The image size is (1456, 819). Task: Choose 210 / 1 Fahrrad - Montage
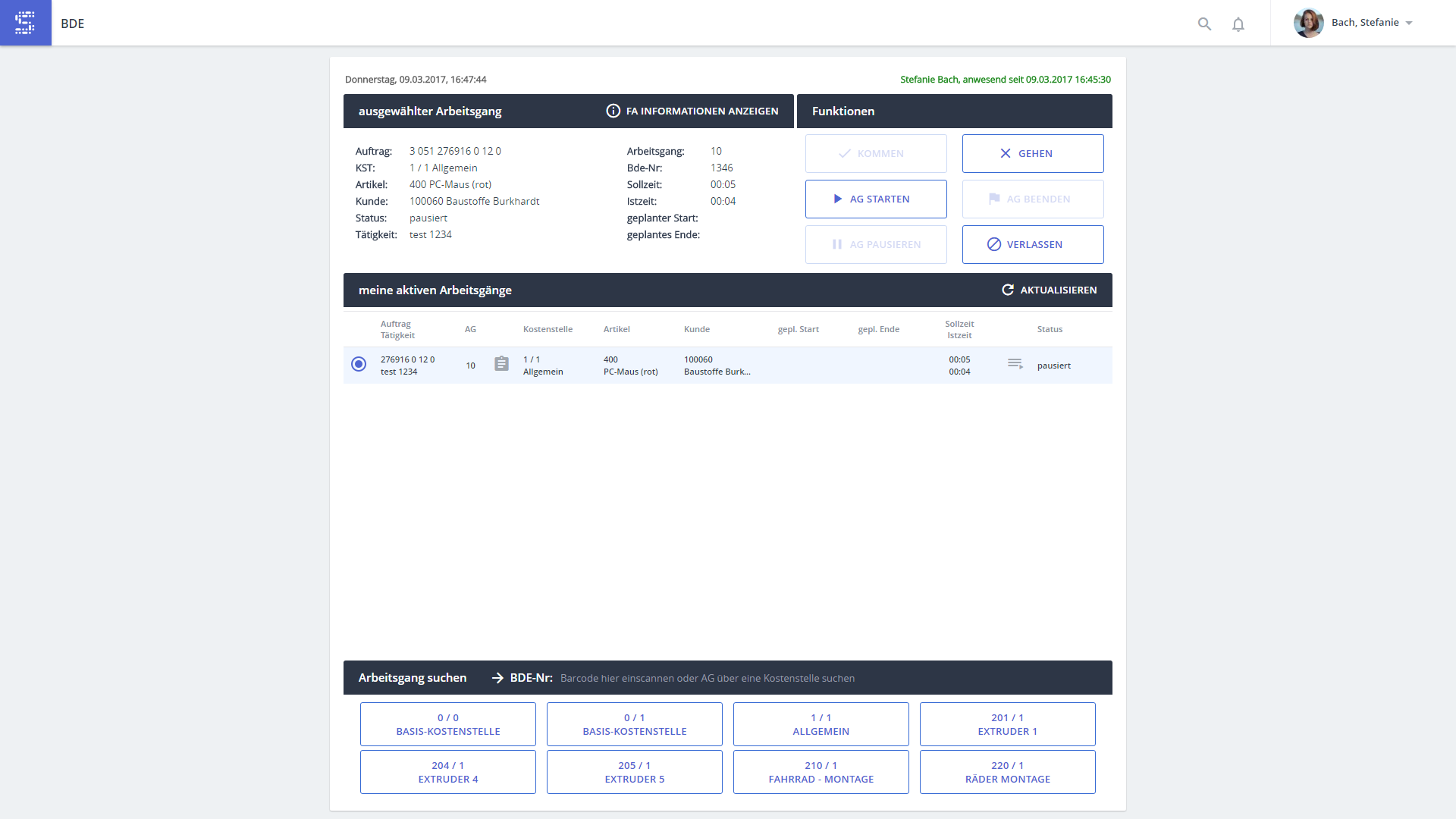click(x=821, y=772)
